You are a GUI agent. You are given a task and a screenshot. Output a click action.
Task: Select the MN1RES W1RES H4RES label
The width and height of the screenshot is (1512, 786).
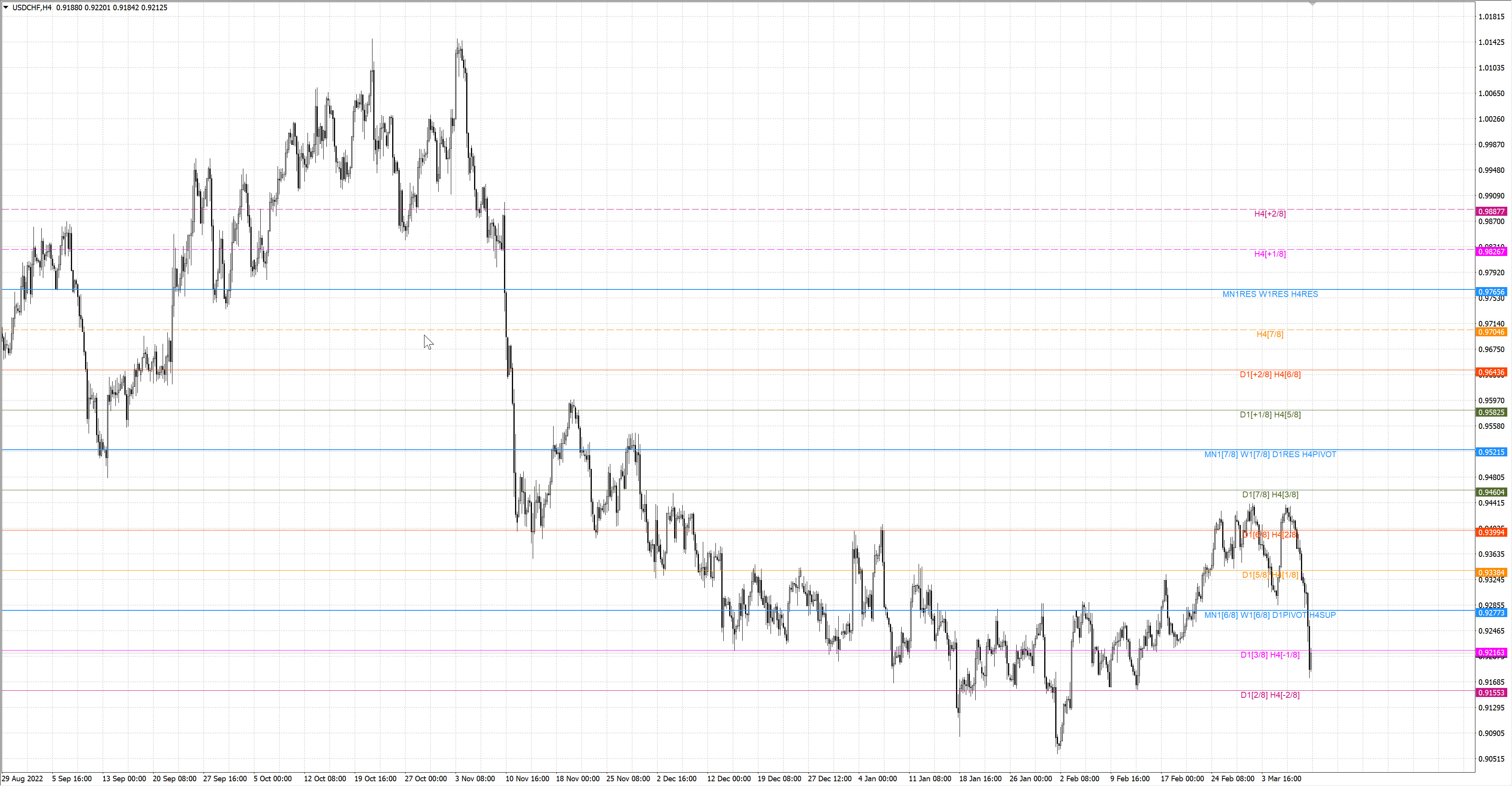1269,294
